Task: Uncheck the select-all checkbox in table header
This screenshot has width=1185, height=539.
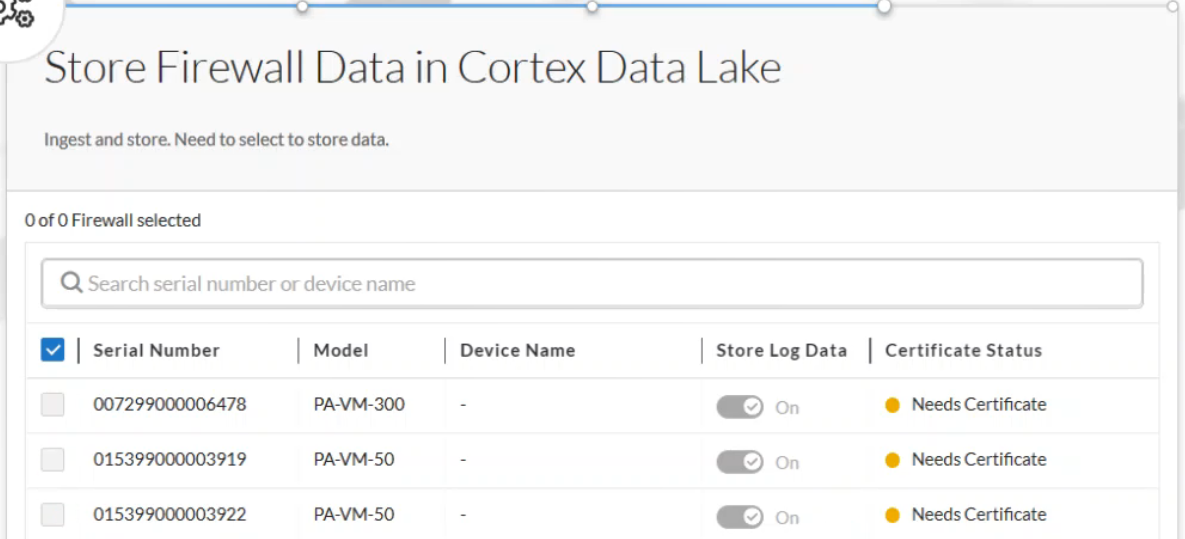Action: click(52, 349)
